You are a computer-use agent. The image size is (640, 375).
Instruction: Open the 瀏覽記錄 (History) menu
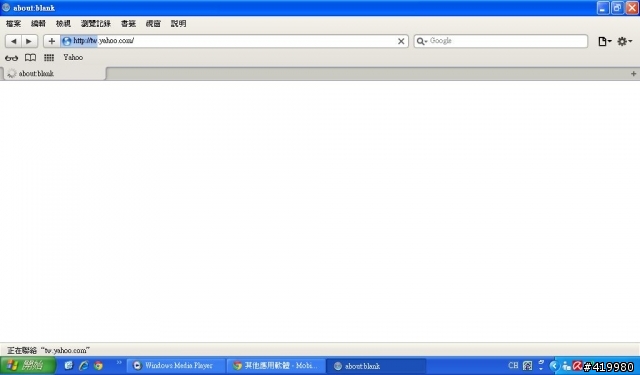(96, 24)
